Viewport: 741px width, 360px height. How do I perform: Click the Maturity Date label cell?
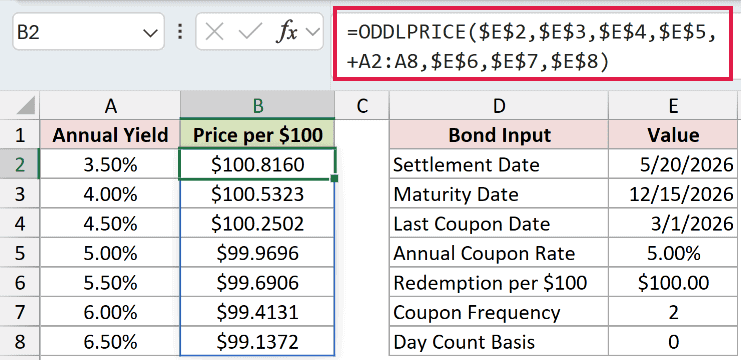point(499,194)
